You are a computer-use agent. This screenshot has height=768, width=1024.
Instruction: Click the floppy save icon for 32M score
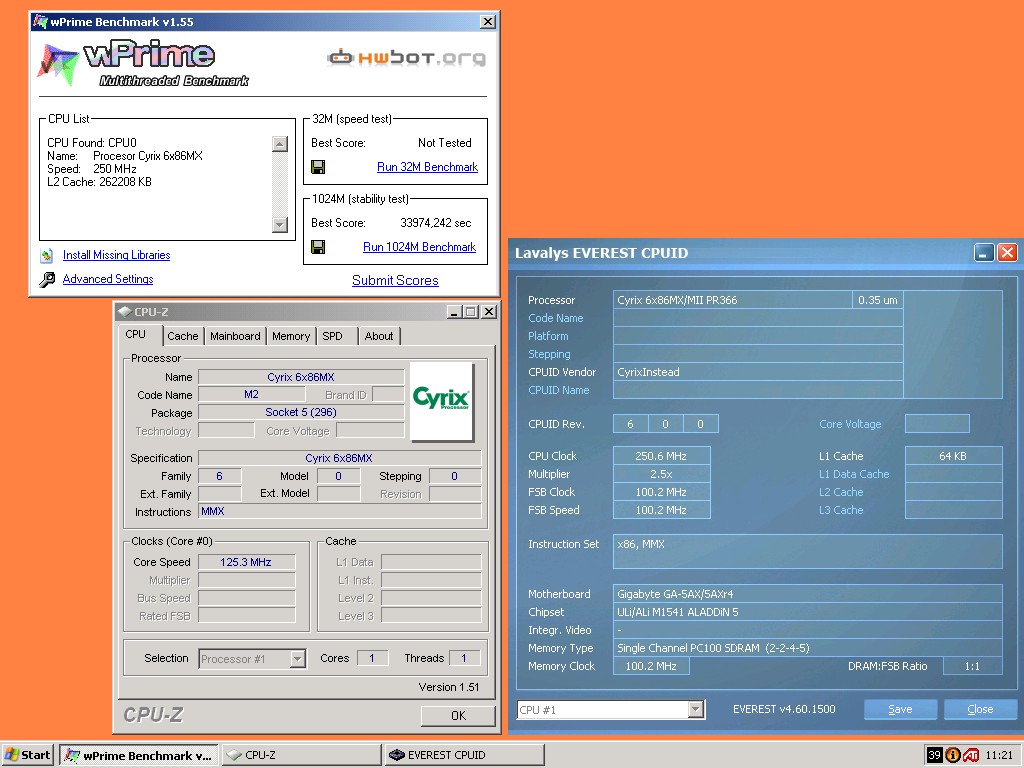[318, 167]
